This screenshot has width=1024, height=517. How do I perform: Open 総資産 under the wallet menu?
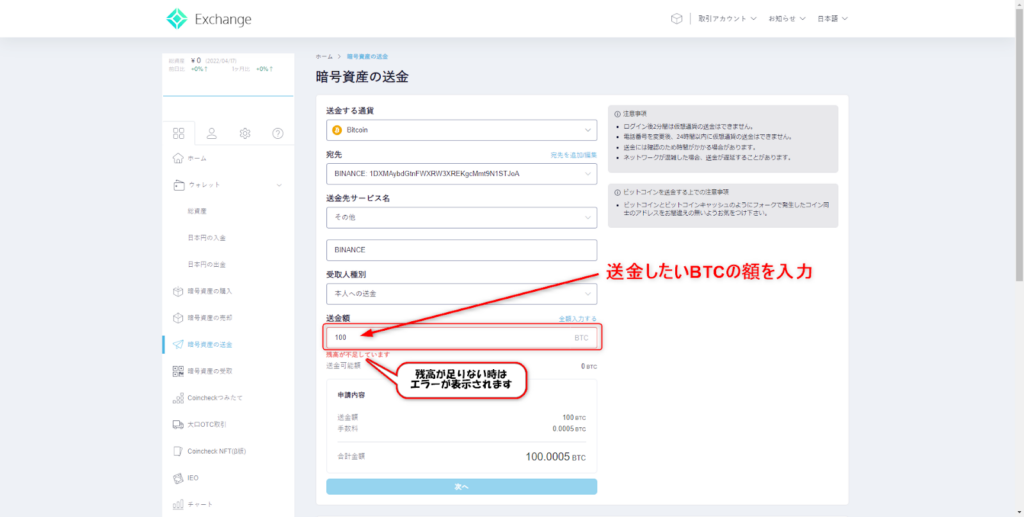point(197,212)
